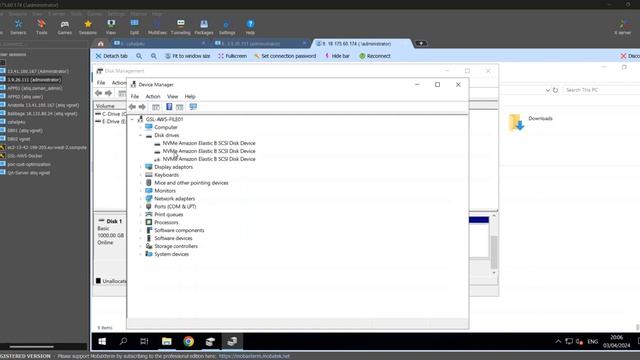Click Disk Management vertical scrollbar thumb

pyautogui.click(x=494, y=252)
